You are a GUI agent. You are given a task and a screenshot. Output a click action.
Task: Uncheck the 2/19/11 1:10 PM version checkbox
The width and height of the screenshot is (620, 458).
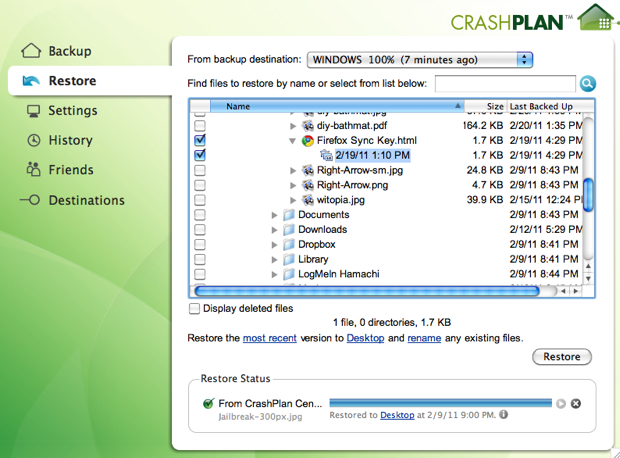click(x=200, y=155)
